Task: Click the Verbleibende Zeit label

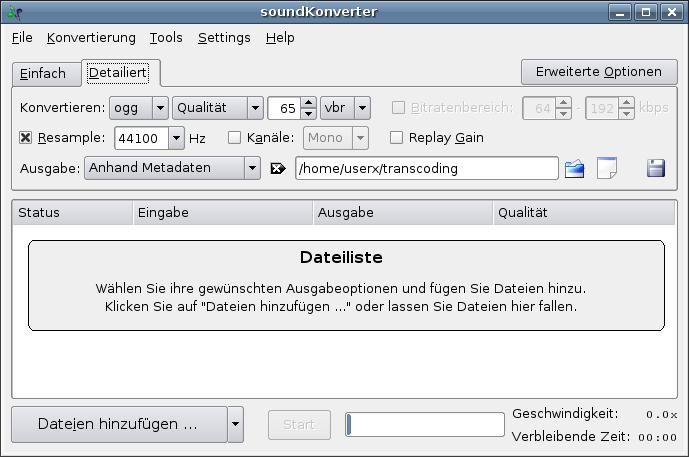Action: (x=571, y=437)
